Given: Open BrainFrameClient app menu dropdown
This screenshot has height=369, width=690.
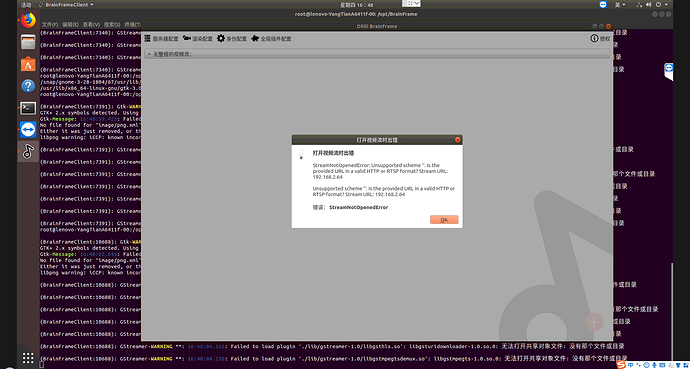Looking at the screenshot, I should 66,4.
